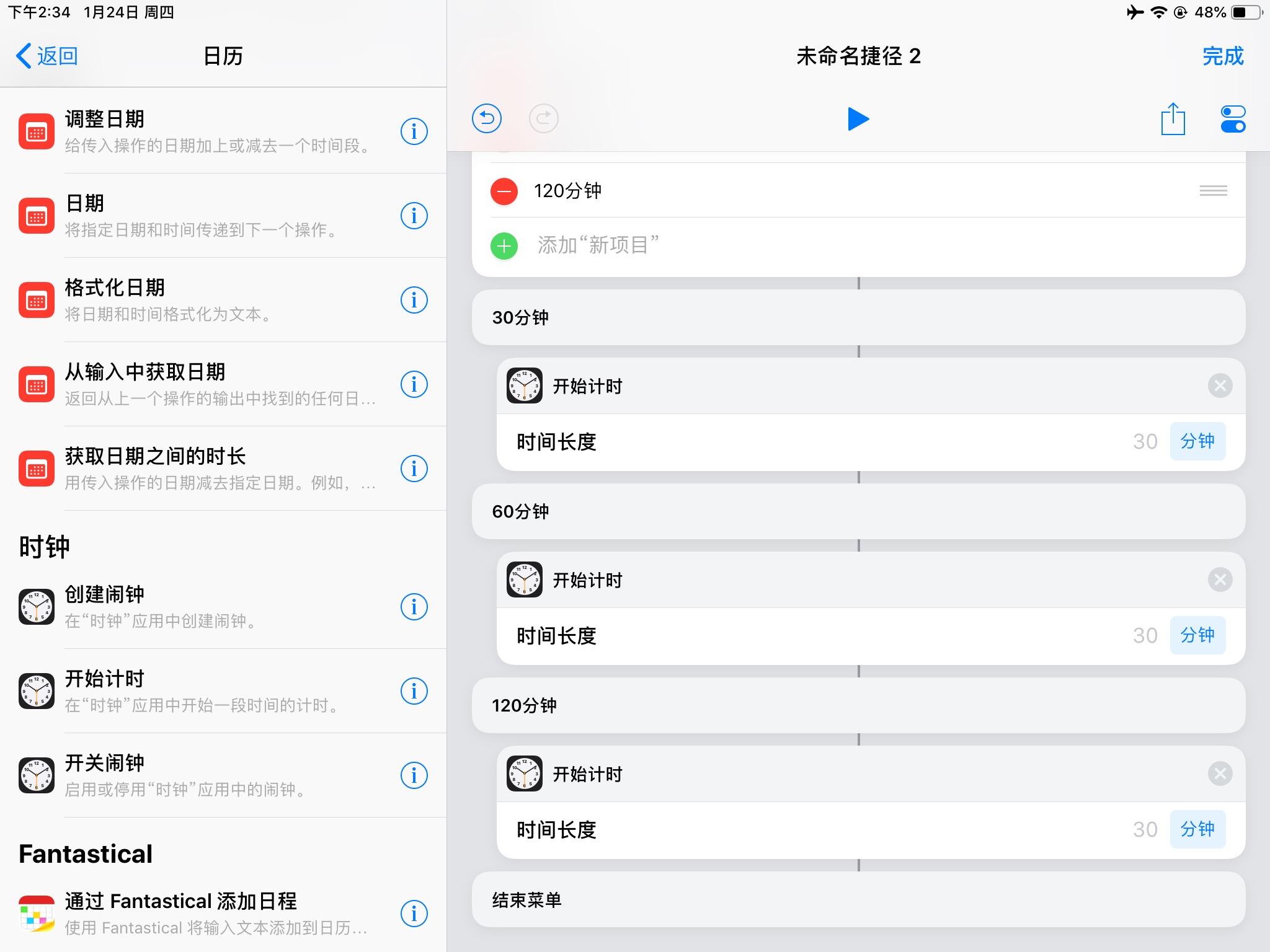The image size is (1270, 952).
Task: Delete the 开始计时 action under 30分钟
Action: point(1220,386)
